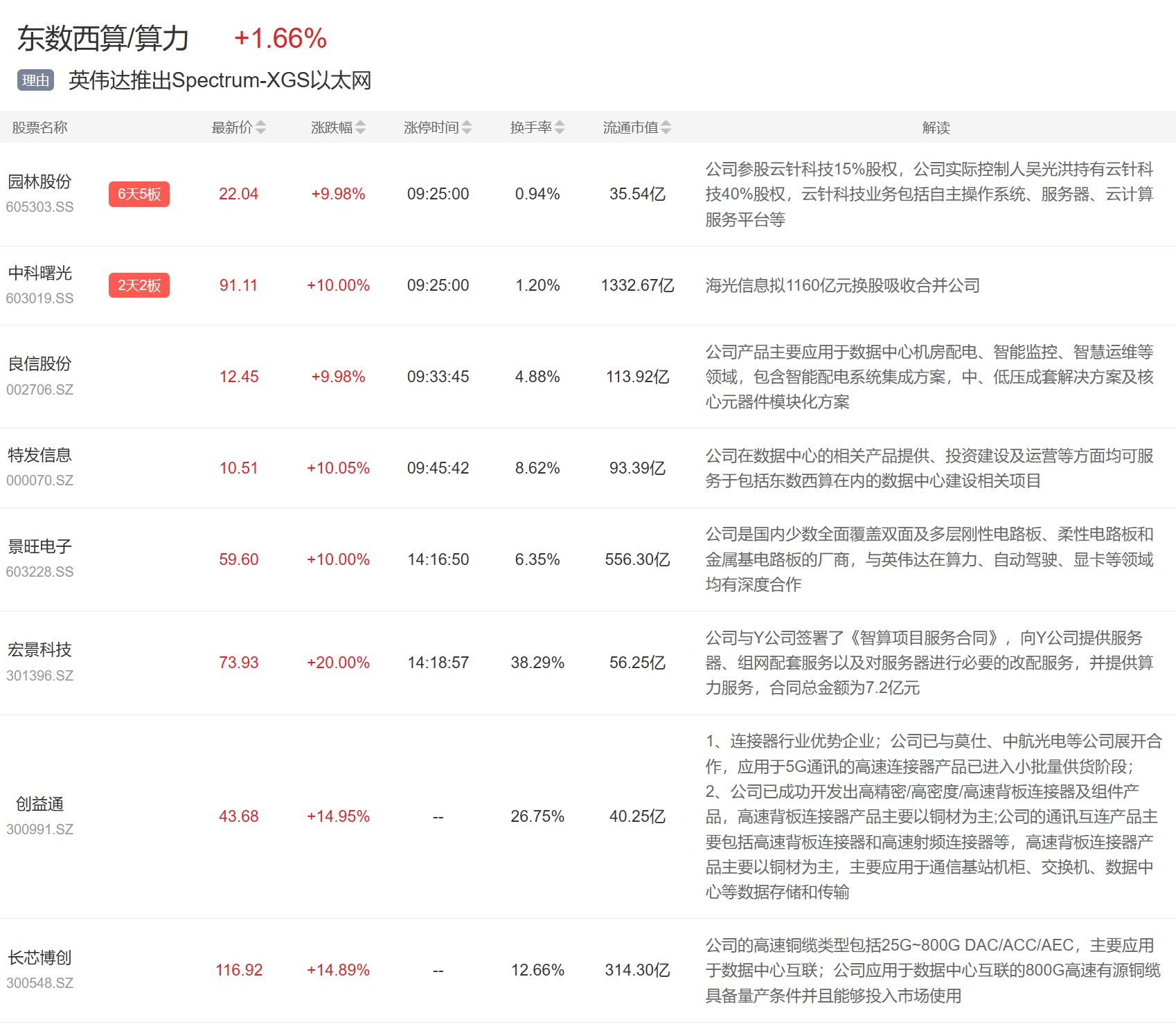Viewport: 1176px width, 1024px height.
Task: Open stock 园林股份
Action: tap(39, 182)
